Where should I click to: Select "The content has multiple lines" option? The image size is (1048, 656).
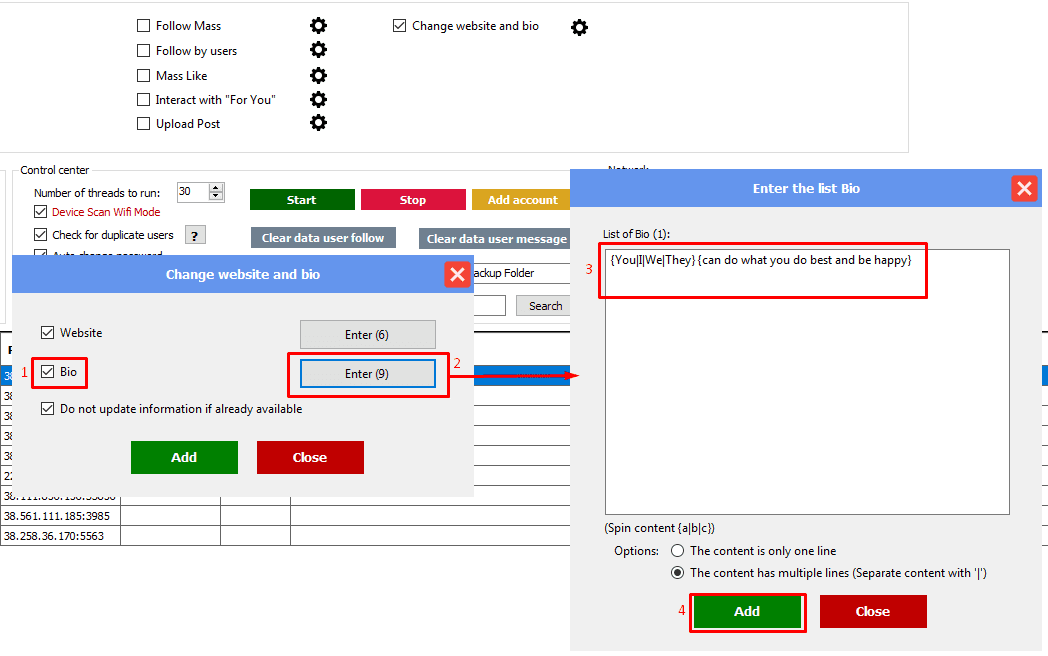(x=678, y=573)
